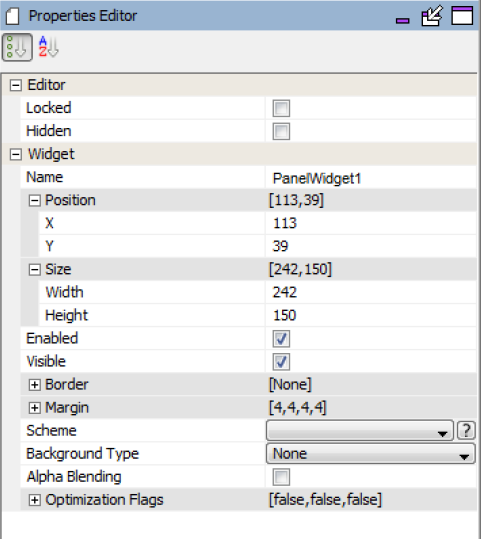Select the categorized sort icon
Image resolution: width=481 pixels, height=539 pixels.
click(17, 47)
